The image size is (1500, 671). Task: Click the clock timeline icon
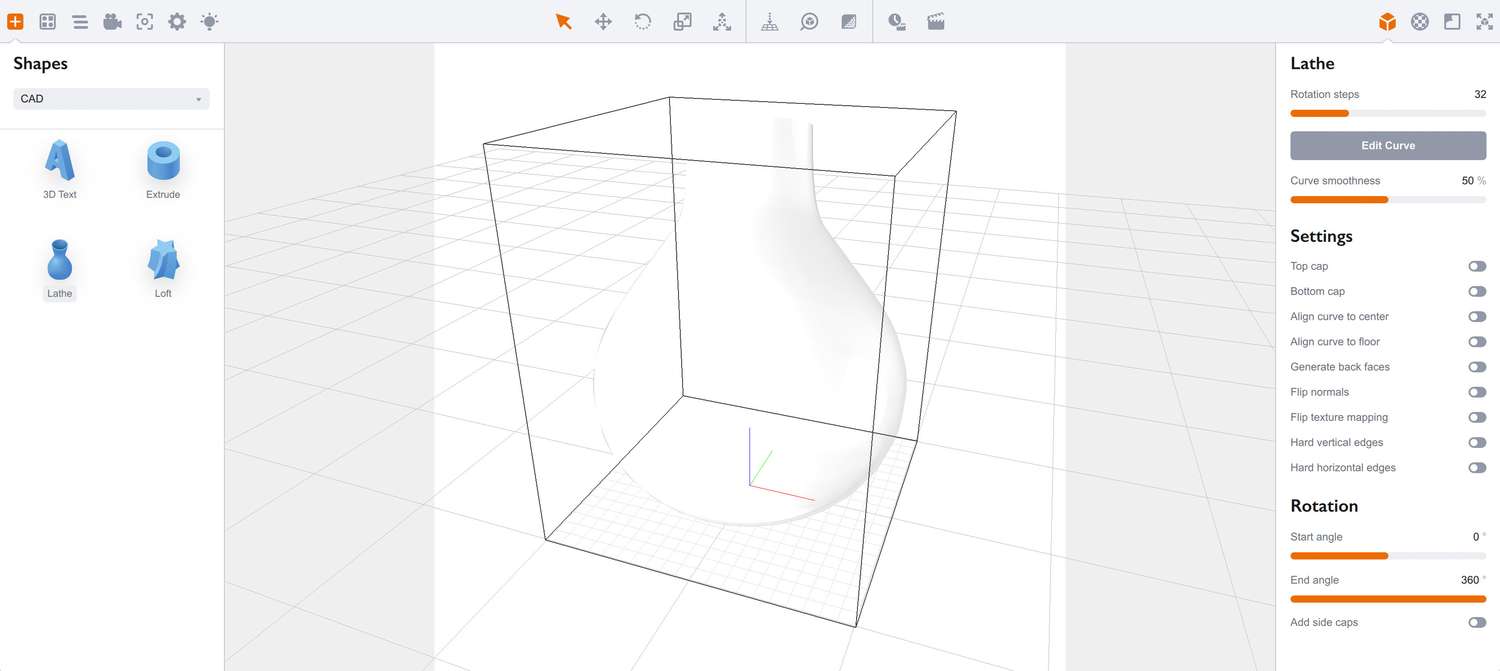coord(897,21)
